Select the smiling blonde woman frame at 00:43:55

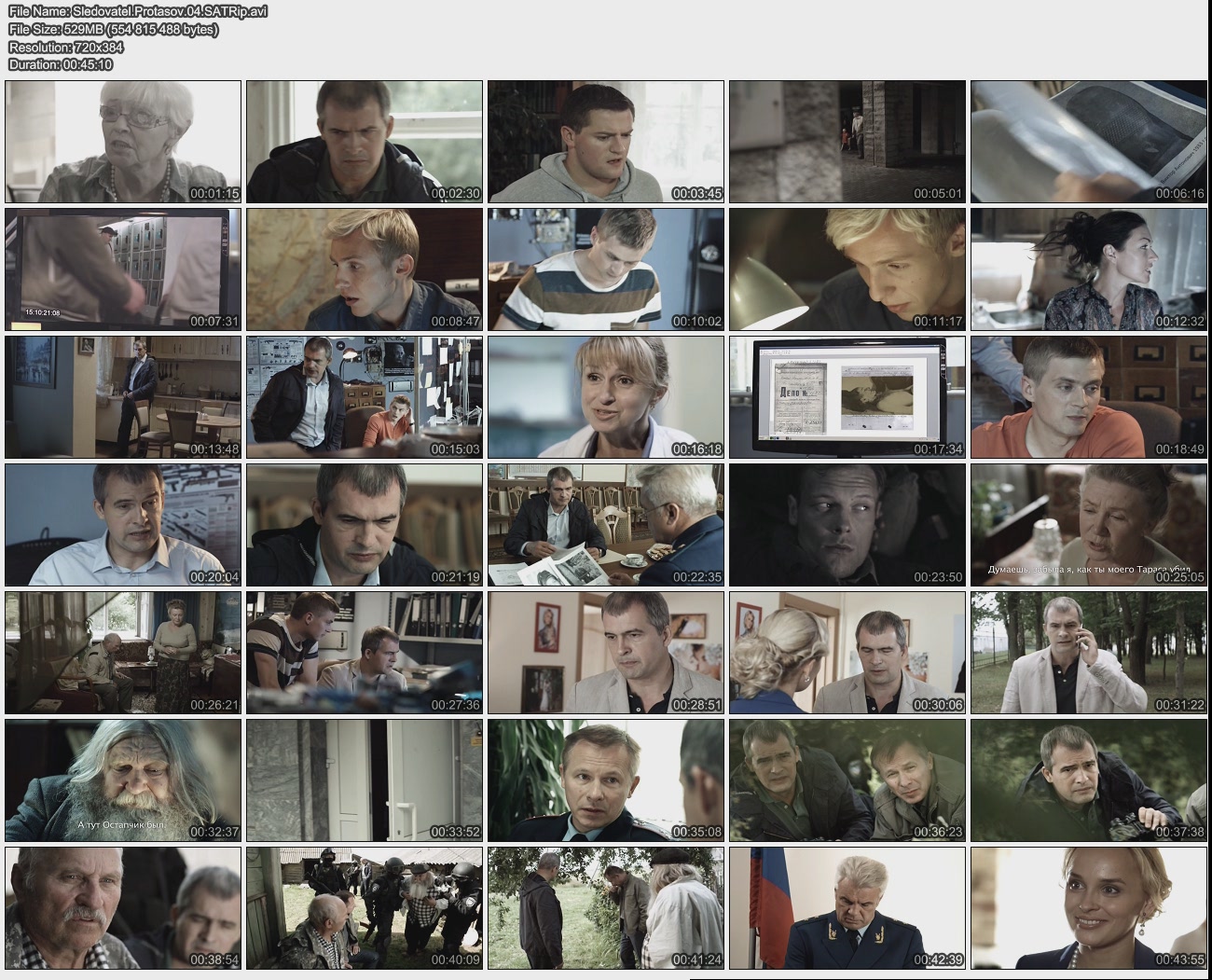click(1088, 908)
